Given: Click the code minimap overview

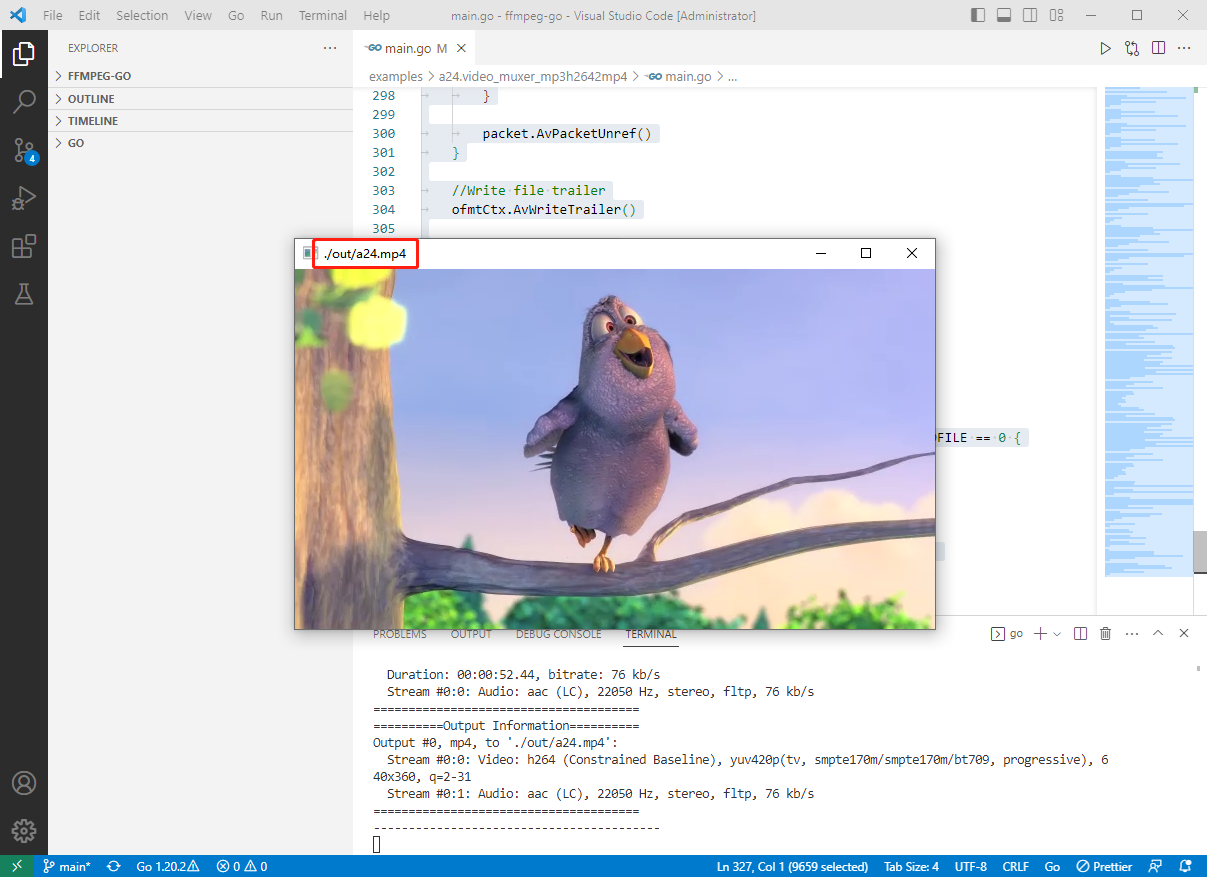Looking at the screenshot, I should pyautogui.click(x=1148, y=332).
